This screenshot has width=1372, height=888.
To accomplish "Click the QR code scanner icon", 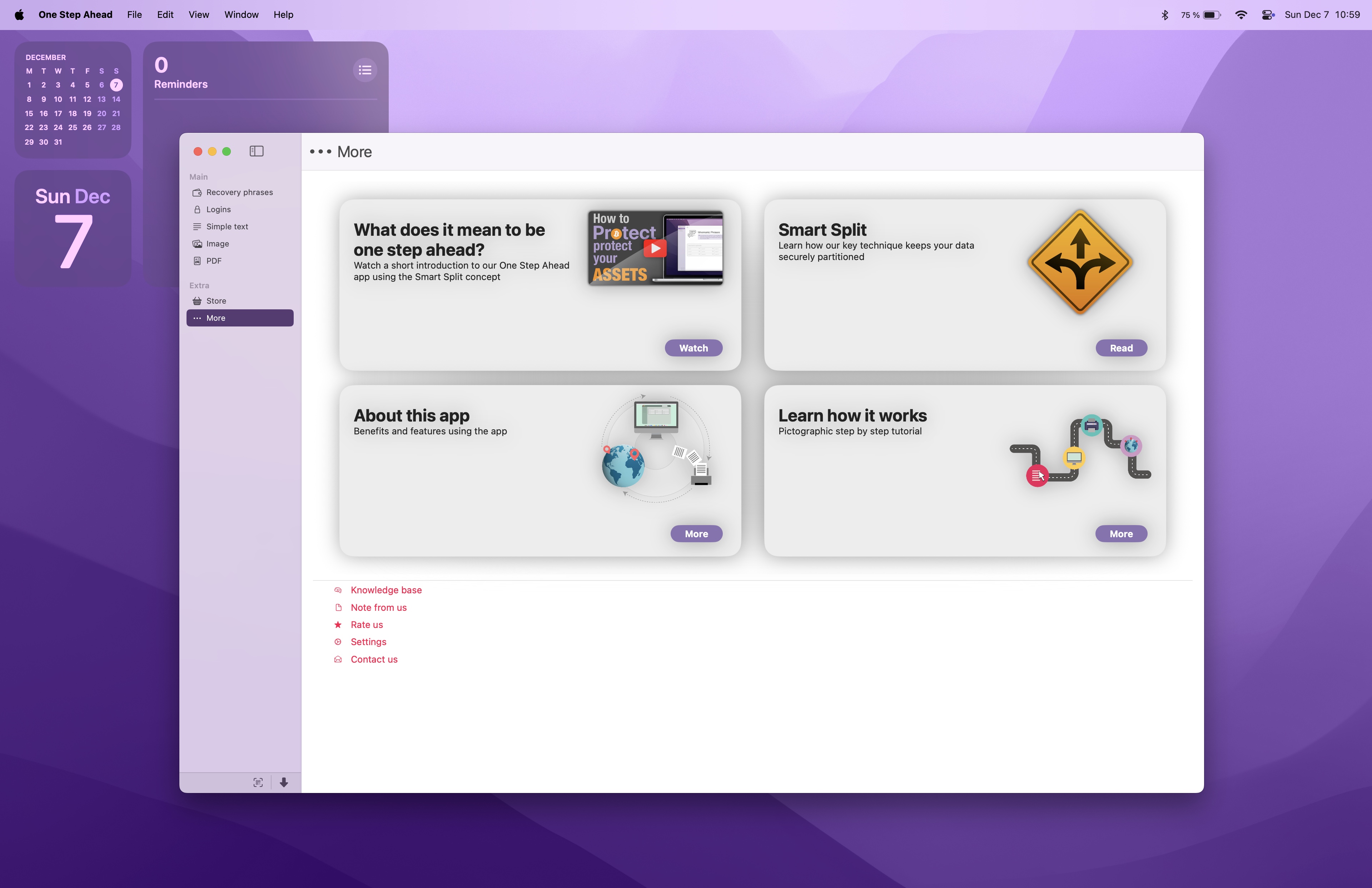I will (x=258, y=782).
